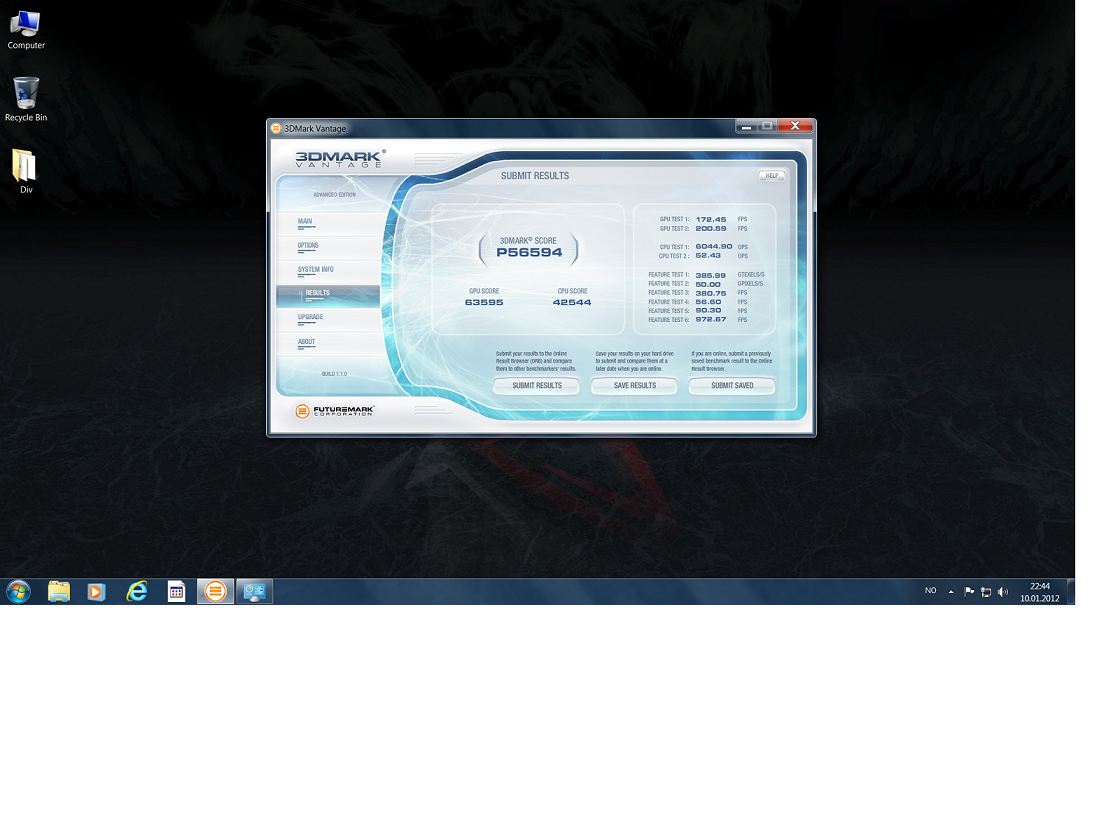Viewport: 1120px width, 840px height.
Task: Open the Action Center flag icon
Action: [x=969, y=591]
